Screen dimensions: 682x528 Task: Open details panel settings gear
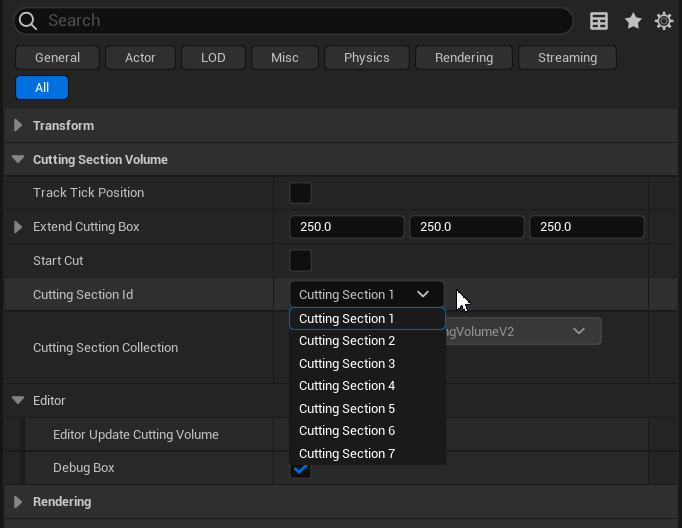[x=664, y=21]
